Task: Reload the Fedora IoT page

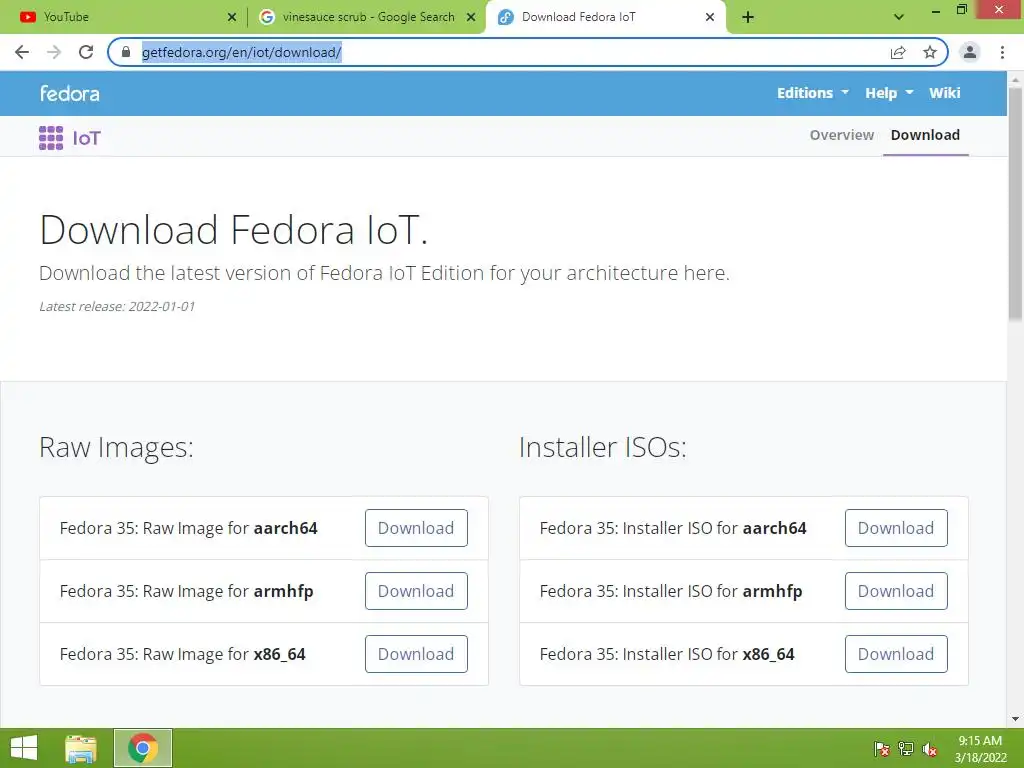Action: tap(86, 52)
